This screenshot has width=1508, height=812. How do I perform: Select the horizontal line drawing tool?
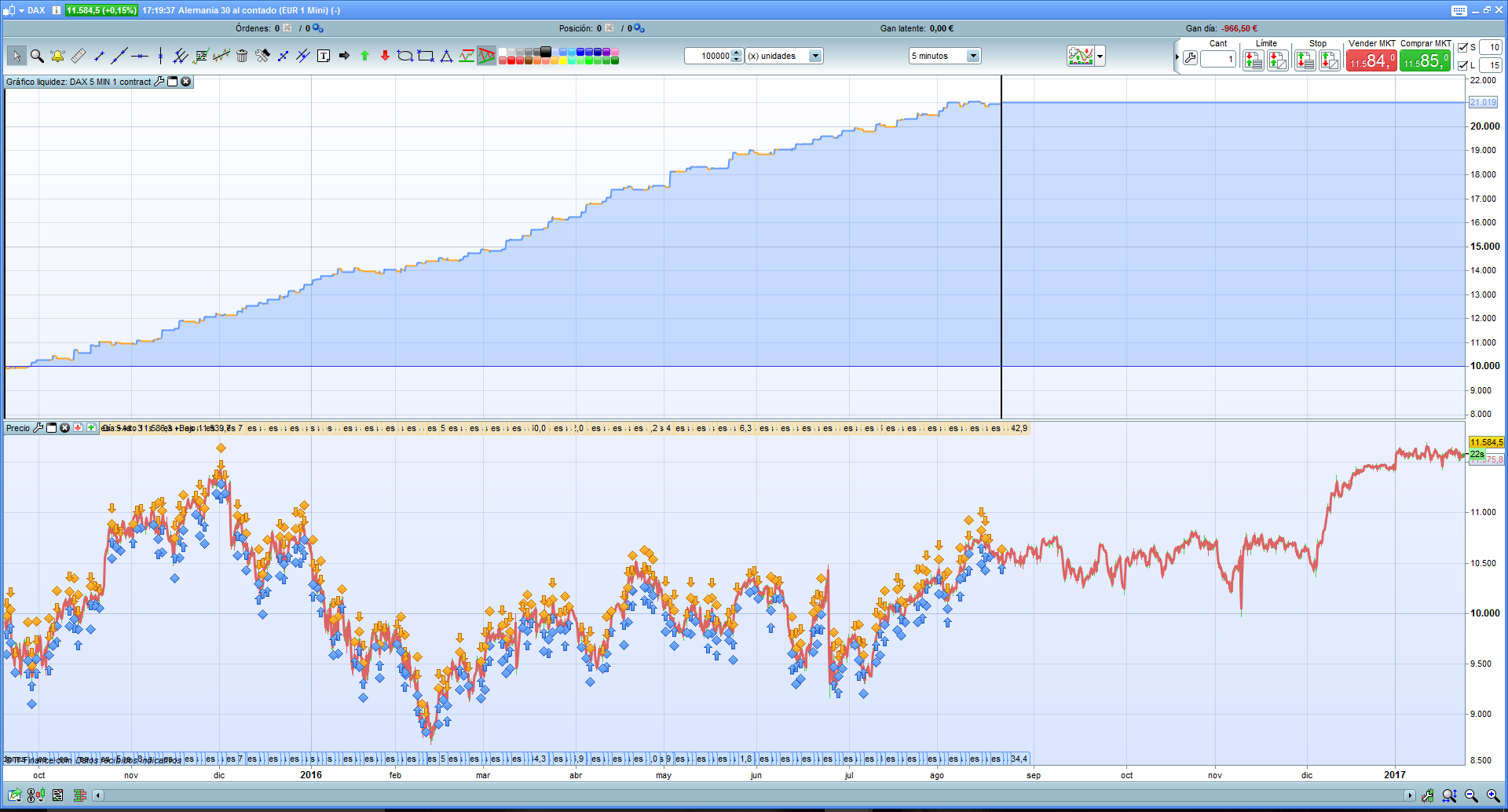pos(140,56)
